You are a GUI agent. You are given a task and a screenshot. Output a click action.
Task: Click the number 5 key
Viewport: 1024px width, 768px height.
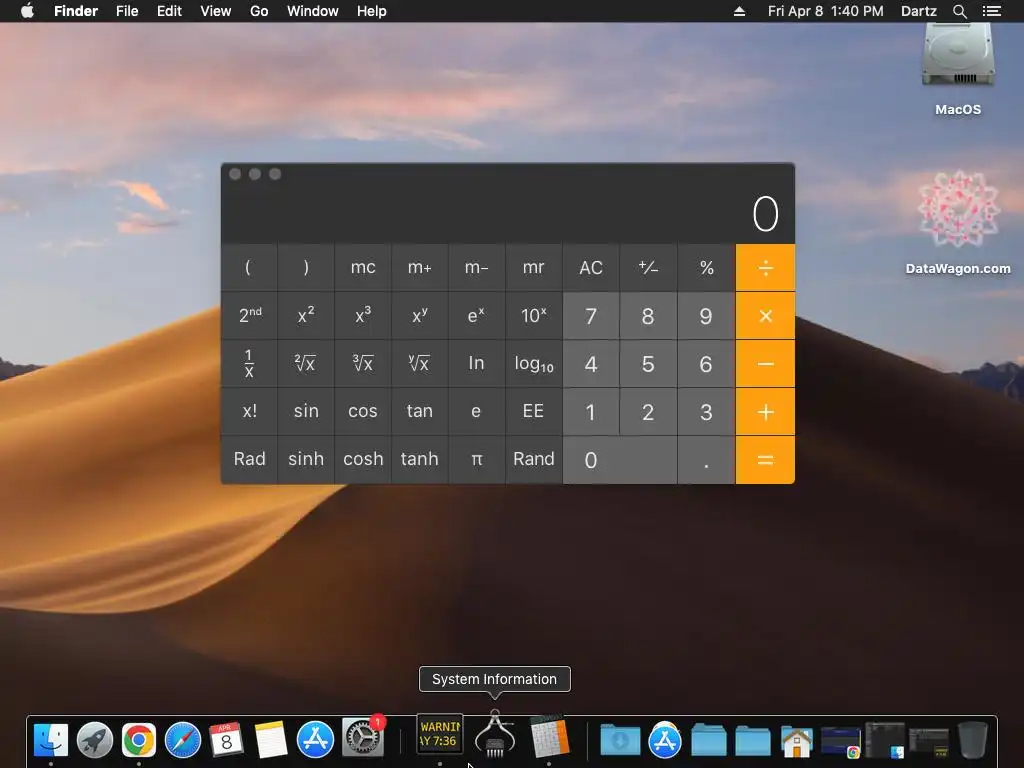click(648, 364)
